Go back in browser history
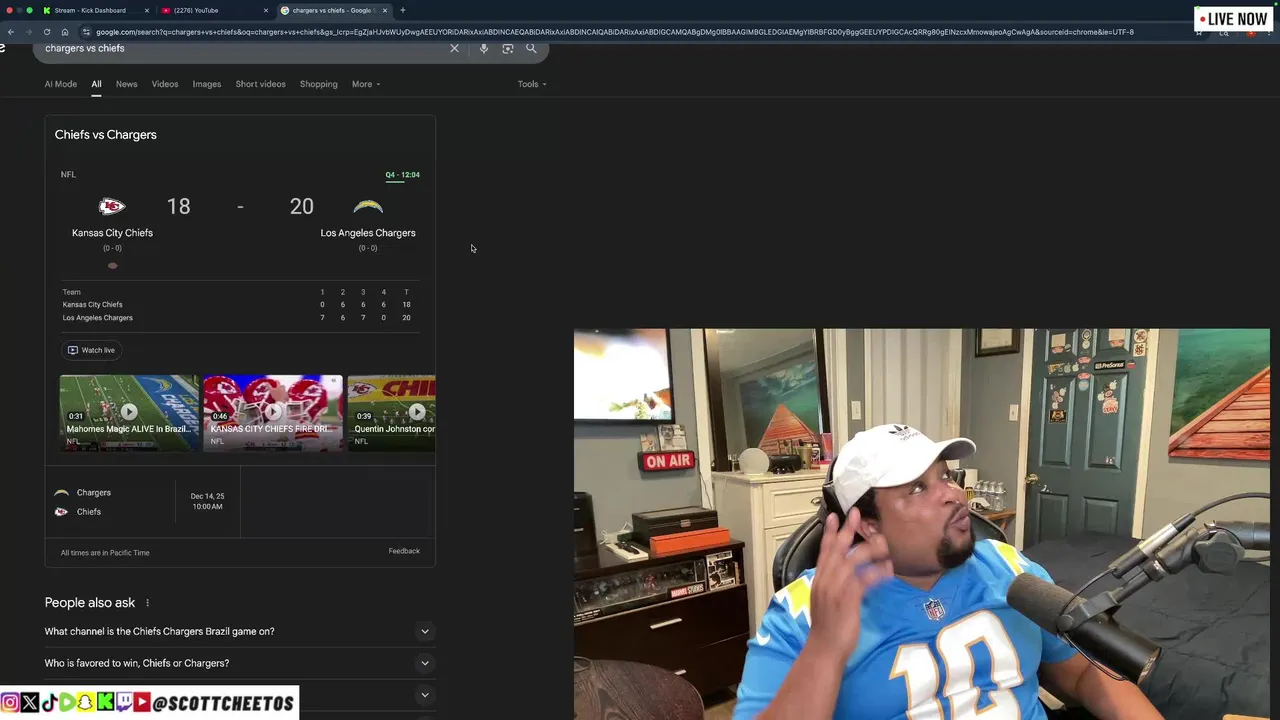1280x720 pixels. [11, 32]
